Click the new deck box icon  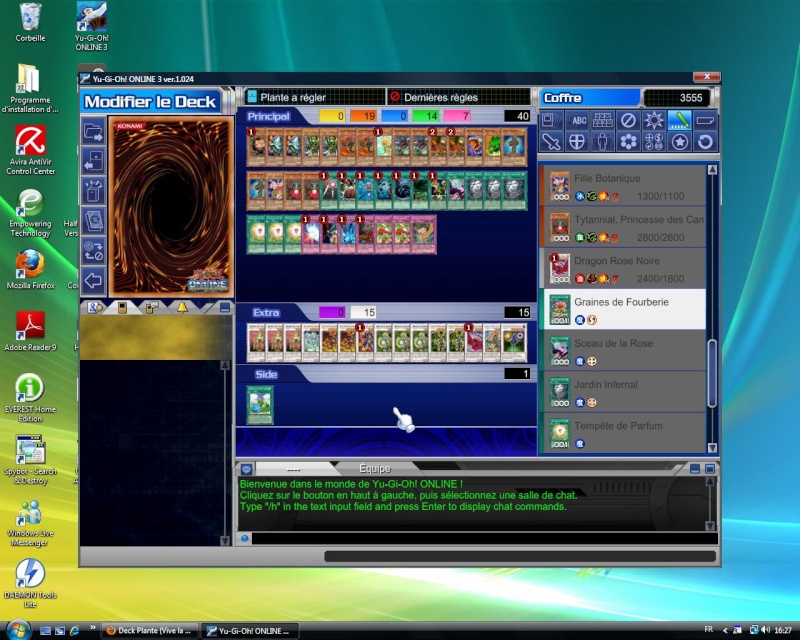point(93,191)
